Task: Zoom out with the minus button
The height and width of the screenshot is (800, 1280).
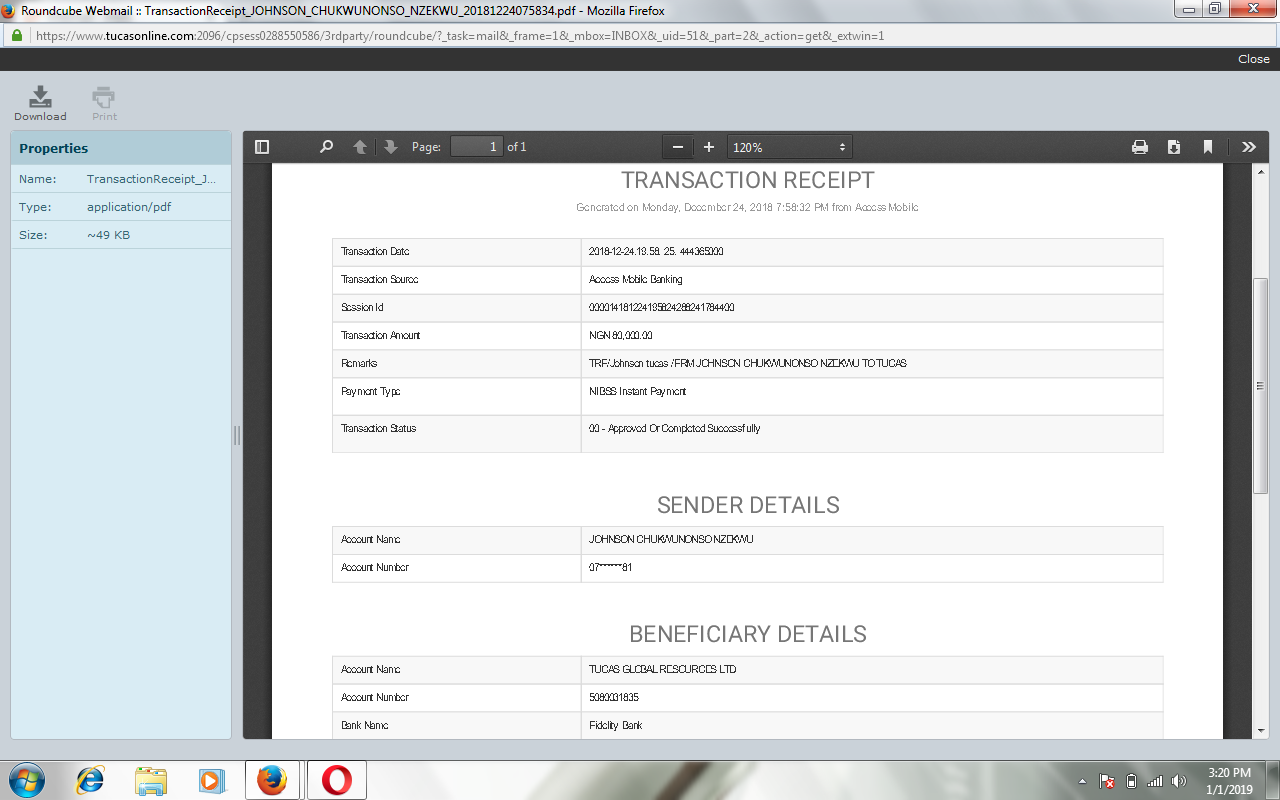Action: point(678,147)
